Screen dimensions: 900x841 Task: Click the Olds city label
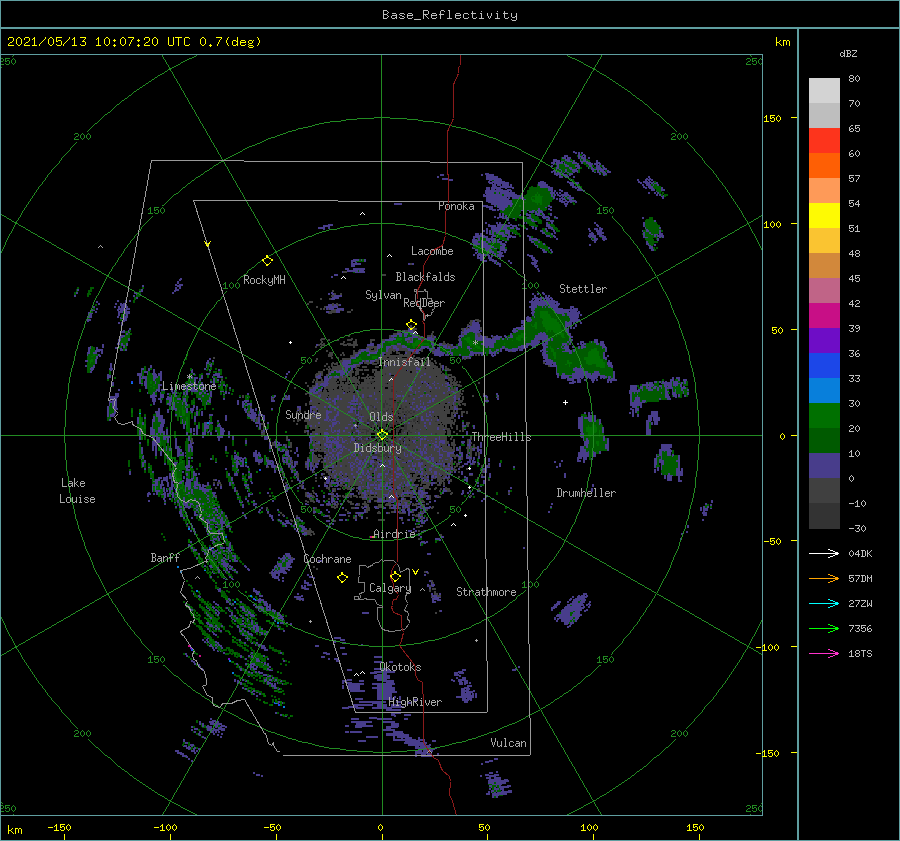[x=381, y=417]
